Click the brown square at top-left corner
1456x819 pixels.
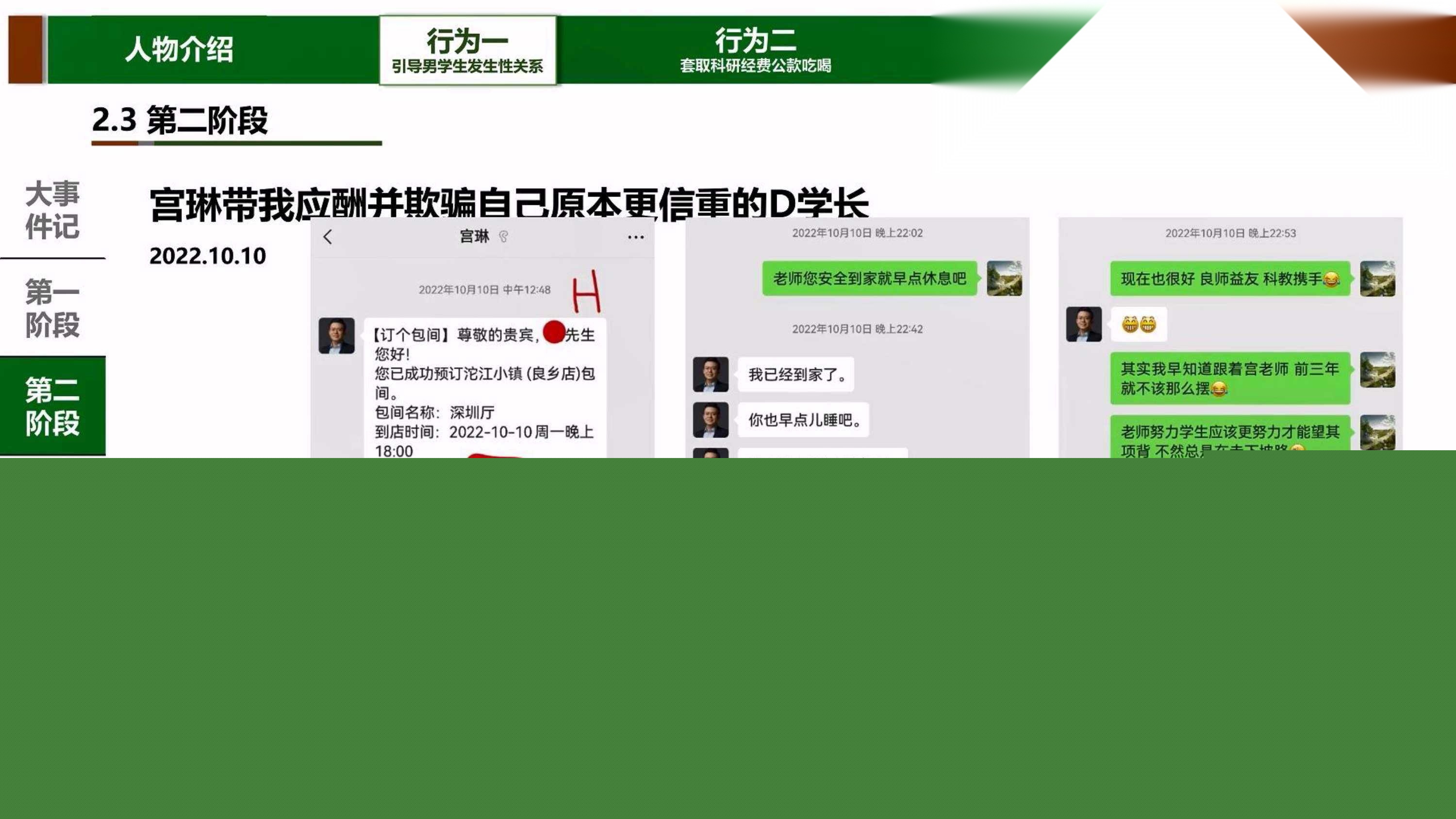pyautogui.click(x=25, y=50)
